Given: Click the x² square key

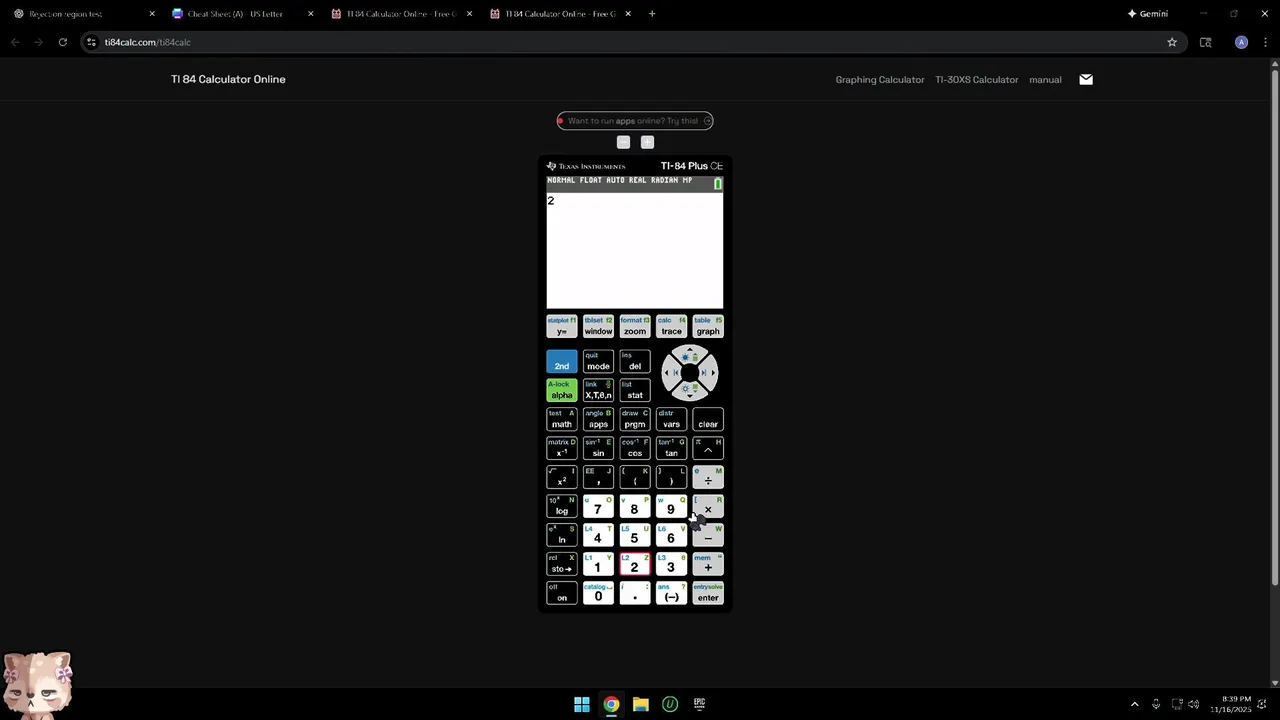Looking at the screenshot, I should point(562,478).
